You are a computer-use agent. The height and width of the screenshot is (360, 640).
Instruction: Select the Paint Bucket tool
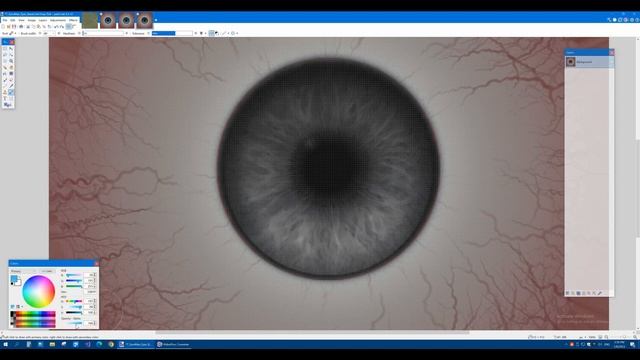[5, 73]
